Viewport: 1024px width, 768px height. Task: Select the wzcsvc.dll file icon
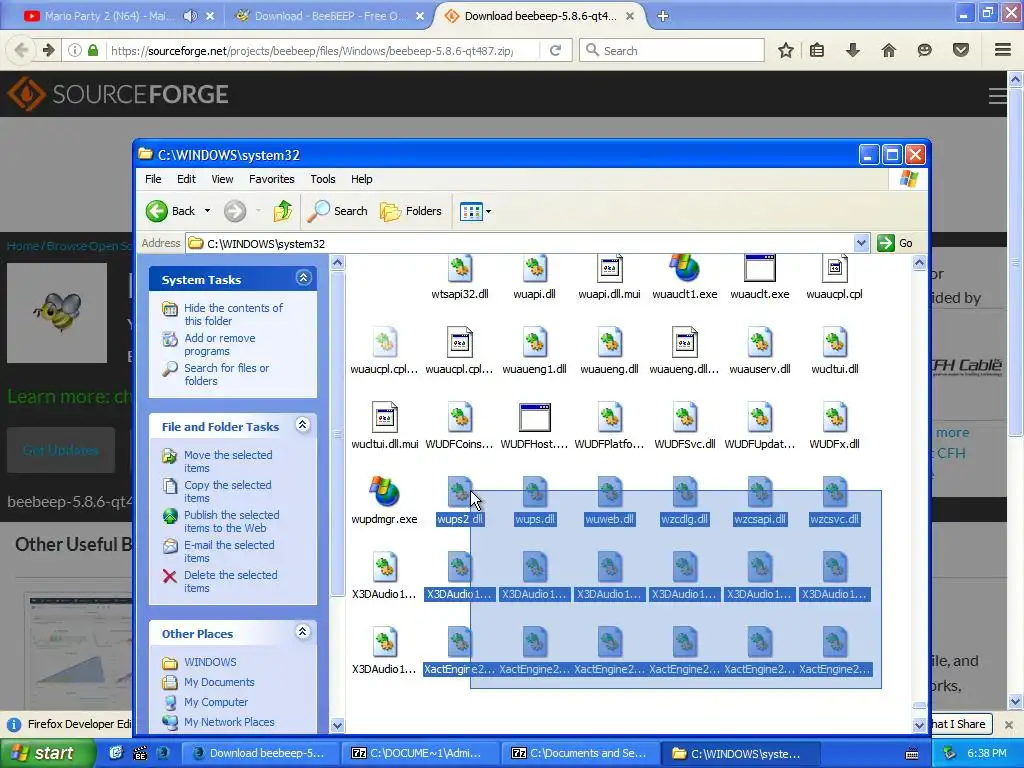pyautogui.click(x=835, y=493)
